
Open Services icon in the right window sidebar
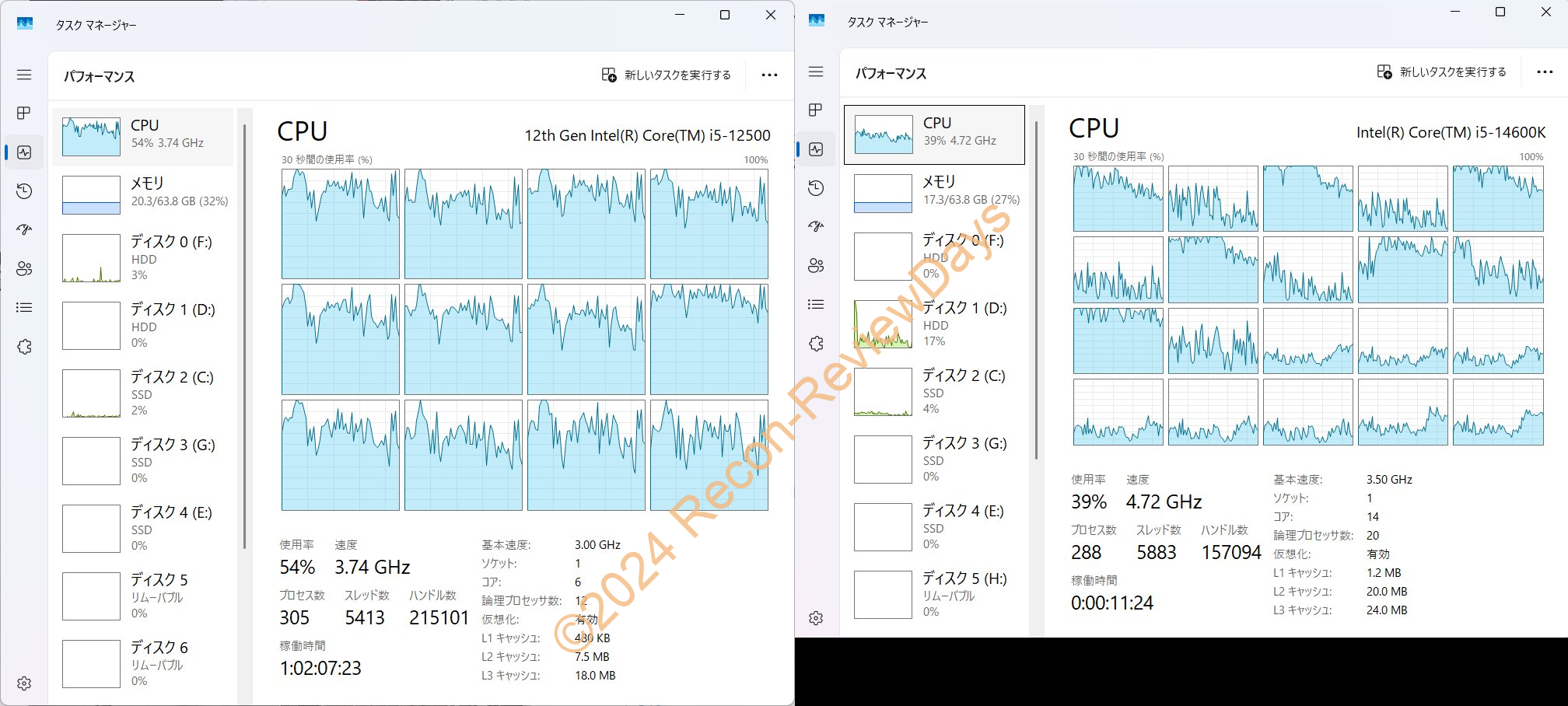pyautogui.click(x=816, y=343)
